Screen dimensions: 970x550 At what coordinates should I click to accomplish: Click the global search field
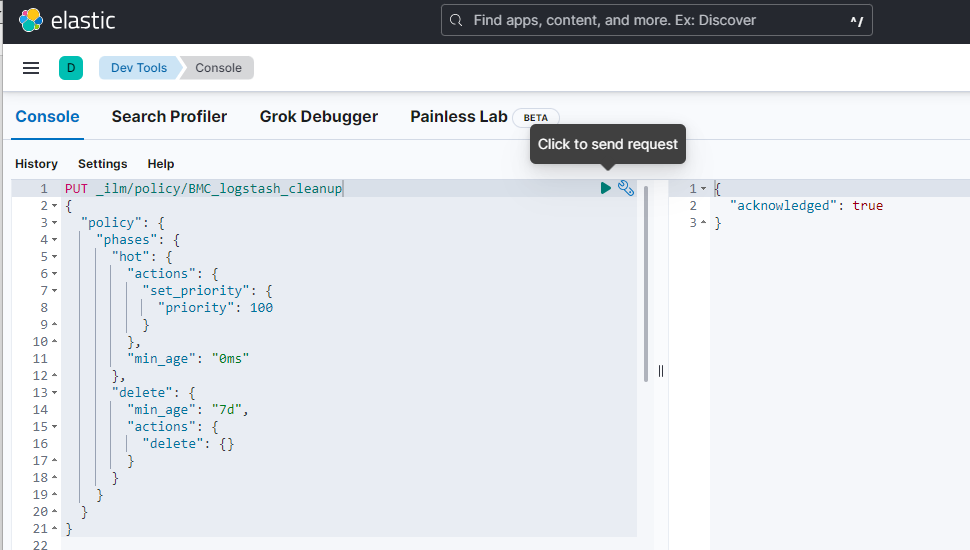point(655,20)
